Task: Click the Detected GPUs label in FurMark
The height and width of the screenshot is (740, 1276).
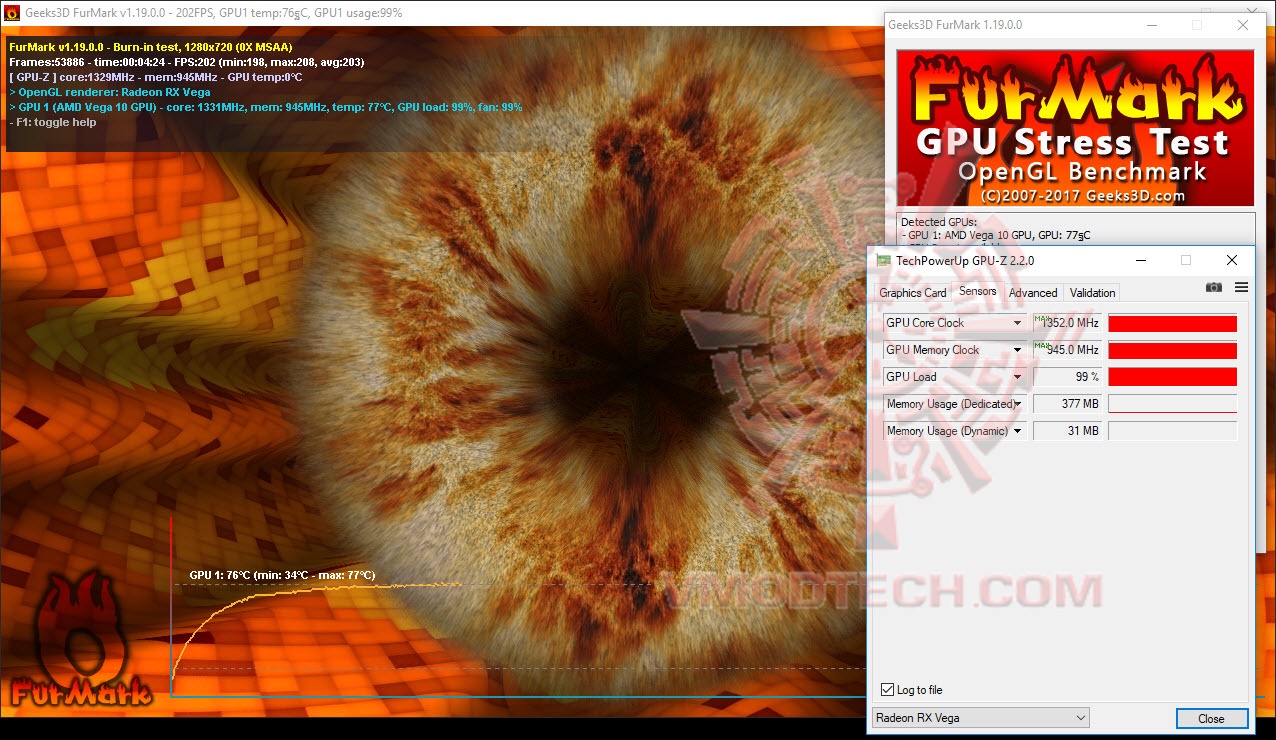Action: (x=938, y=222)
